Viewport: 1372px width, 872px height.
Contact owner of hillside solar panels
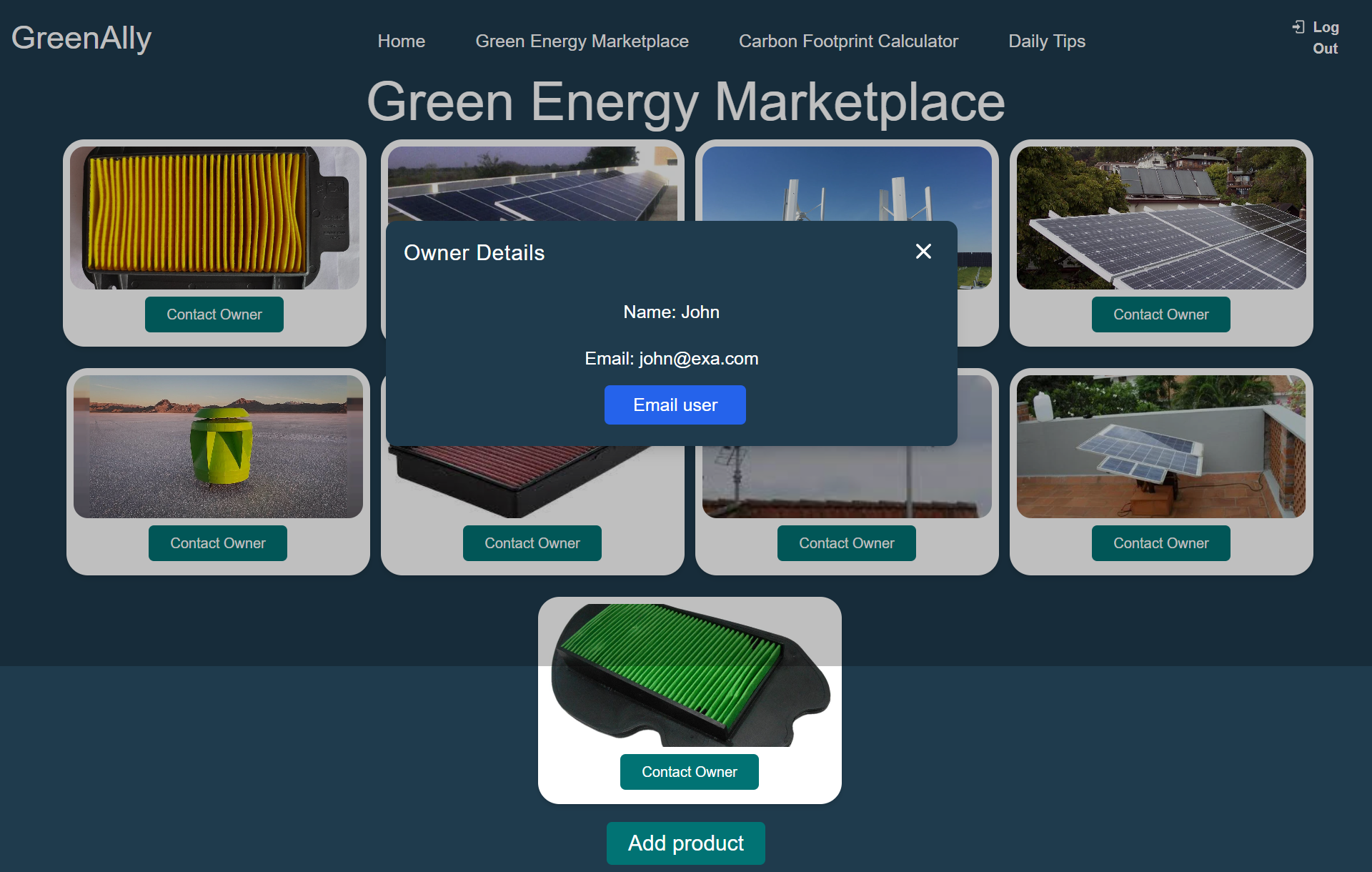click(1160, 314)
